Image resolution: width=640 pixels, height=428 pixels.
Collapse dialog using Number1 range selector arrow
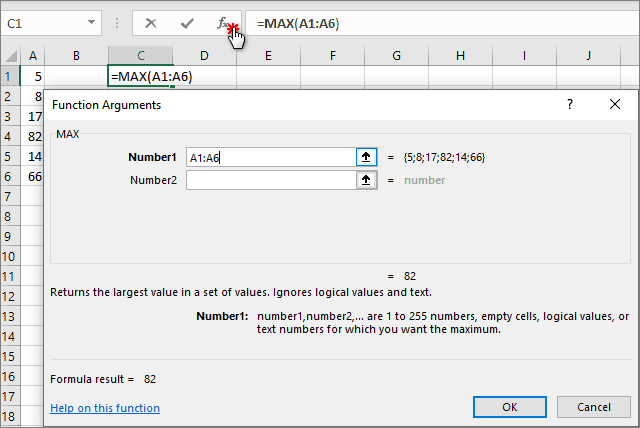point(366,157)
